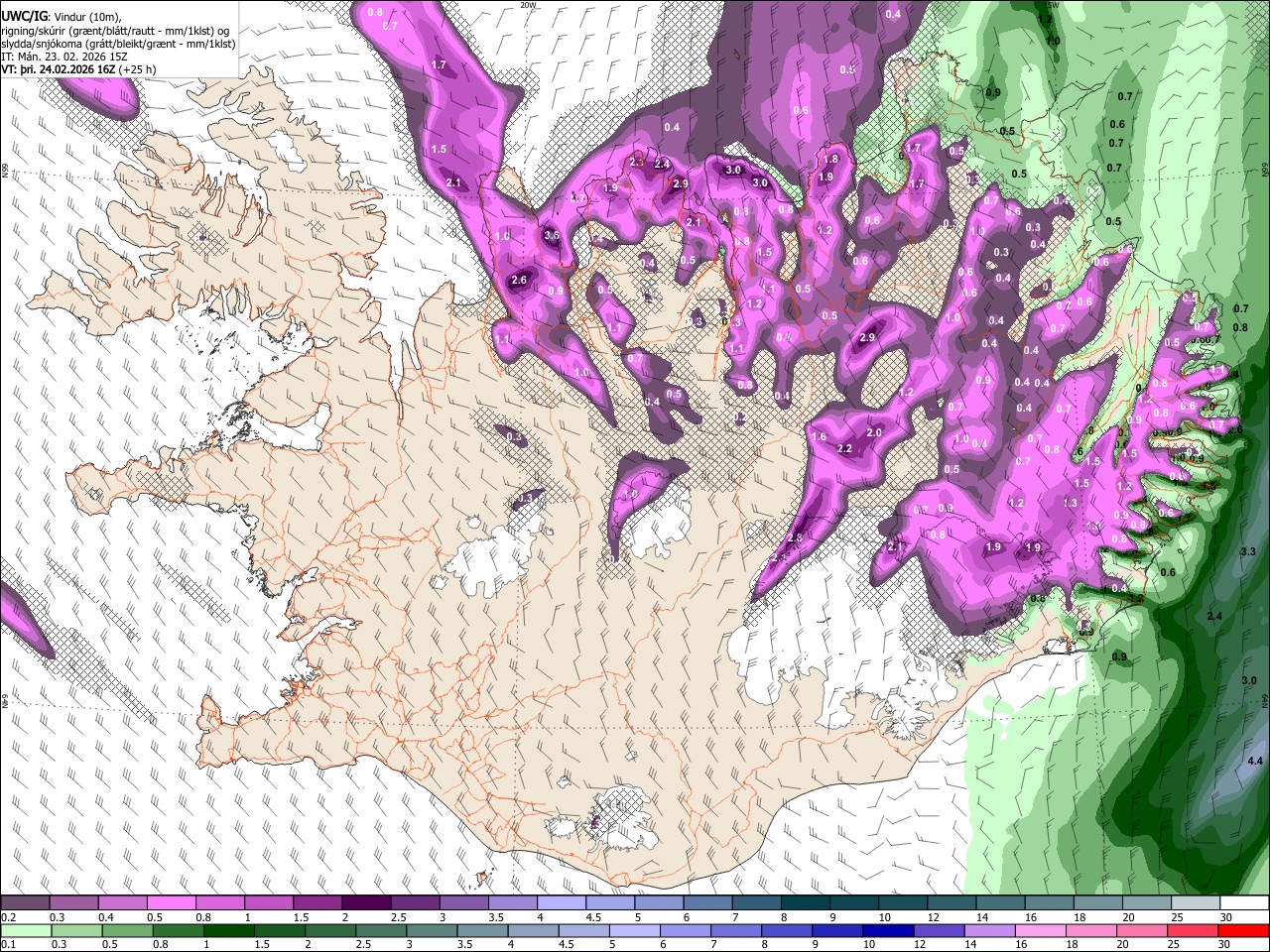Click the darkest green 1–1.5 rain legend swatch

click(229, 931)
